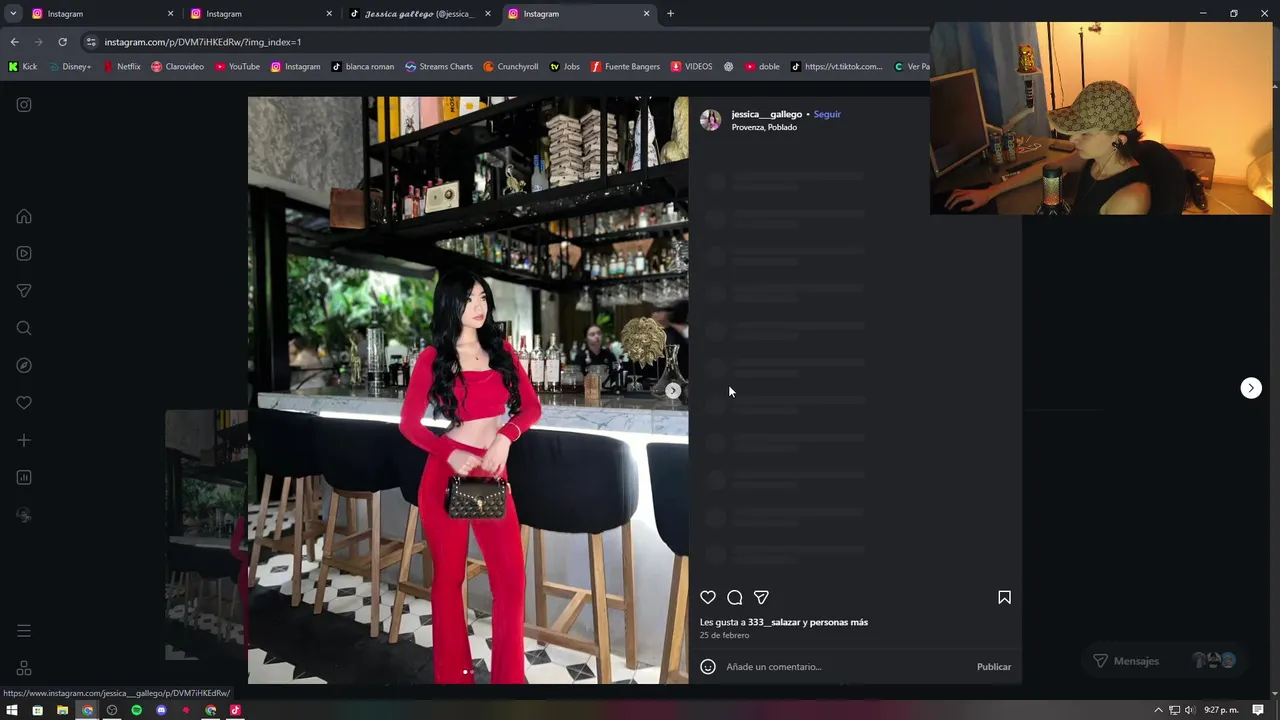
Task: Open jessica__gallego profile picture
Action: (x=710, y=120)
